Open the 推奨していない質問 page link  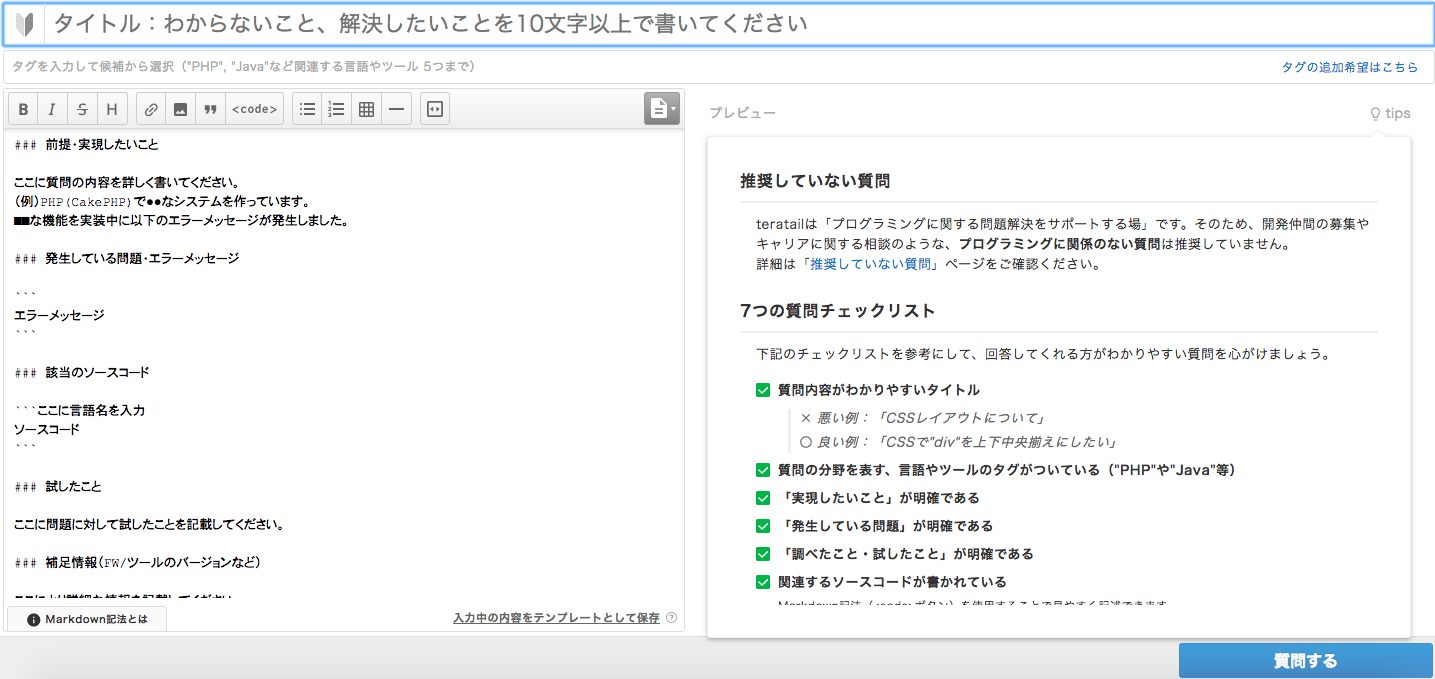(x=869, y=265)
